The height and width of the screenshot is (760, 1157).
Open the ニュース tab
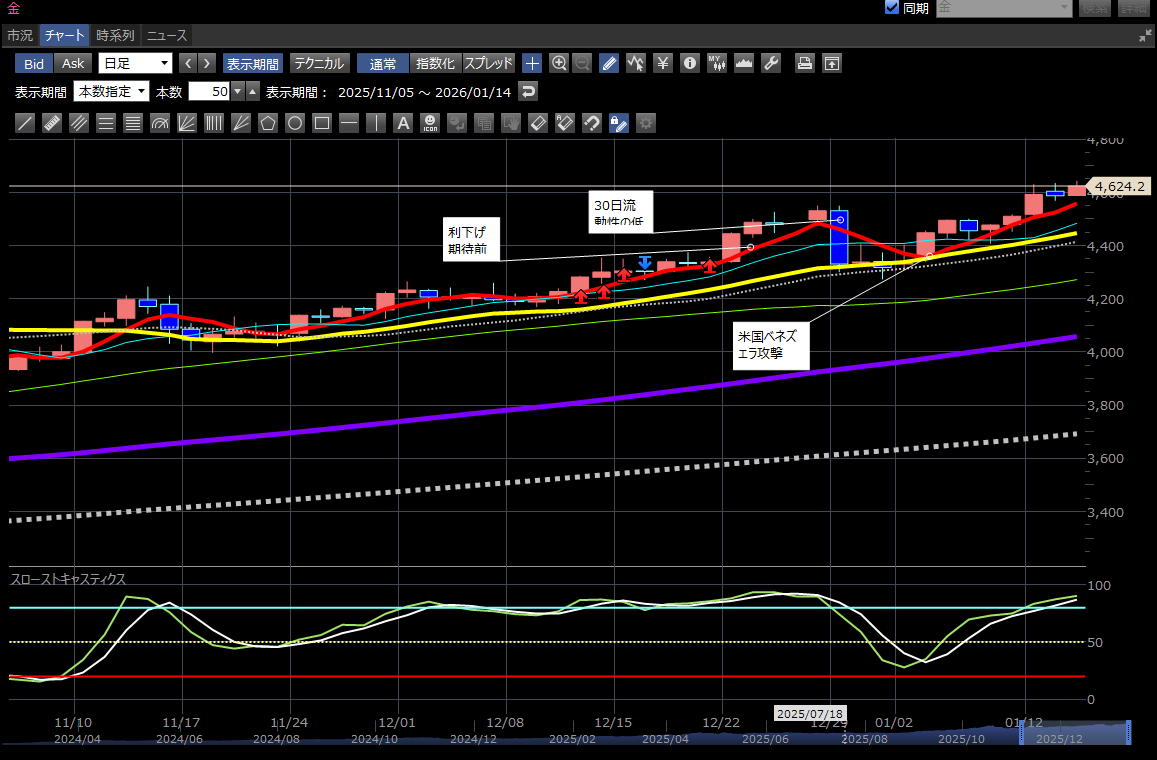(x=167, y=35)
